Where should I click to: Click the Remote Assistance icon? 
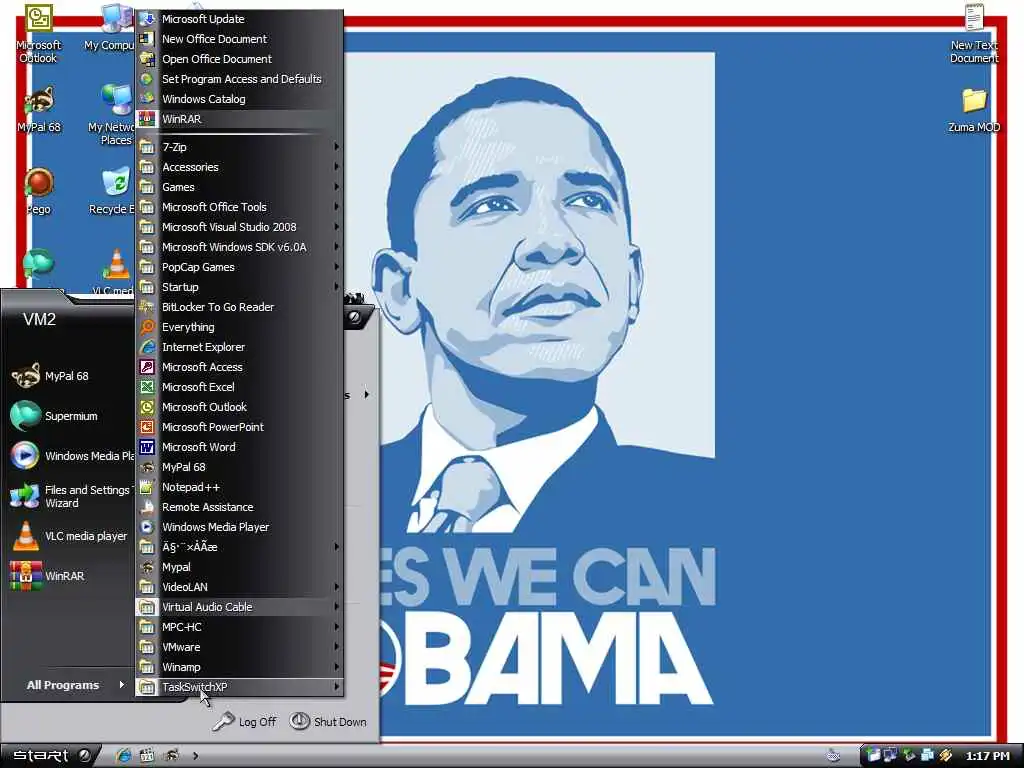click(x=148, y=507)
